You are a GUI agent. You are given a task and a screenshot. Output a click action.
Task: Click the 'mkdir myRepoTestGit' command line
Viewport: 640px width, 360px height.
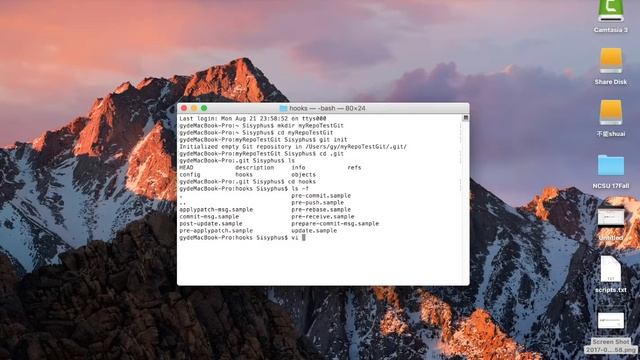261,125
